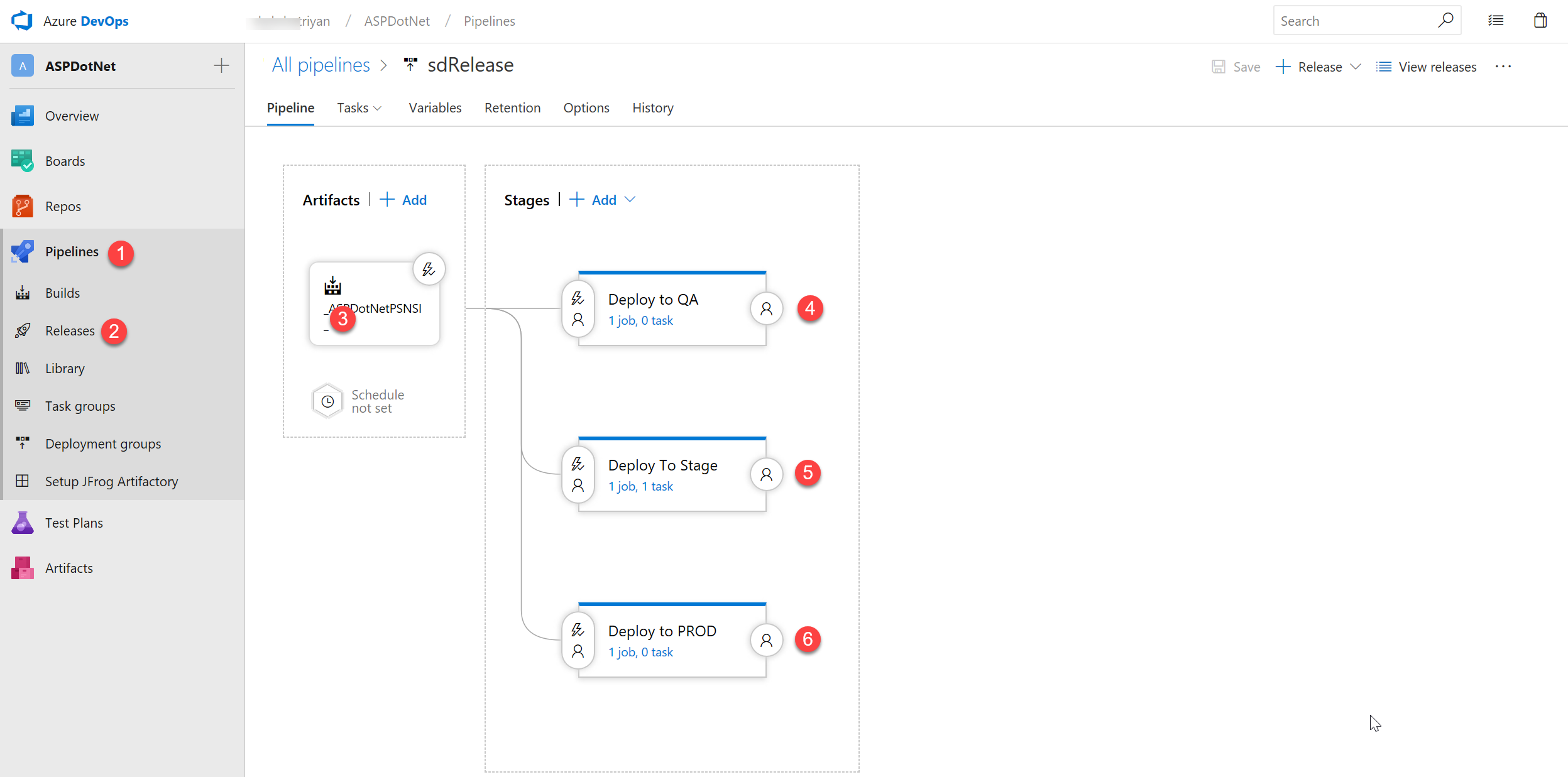Open the Artifacts sidebar icon
Image resolution: width=1568 pixels, height=777 pixels.
pos(23,568)
